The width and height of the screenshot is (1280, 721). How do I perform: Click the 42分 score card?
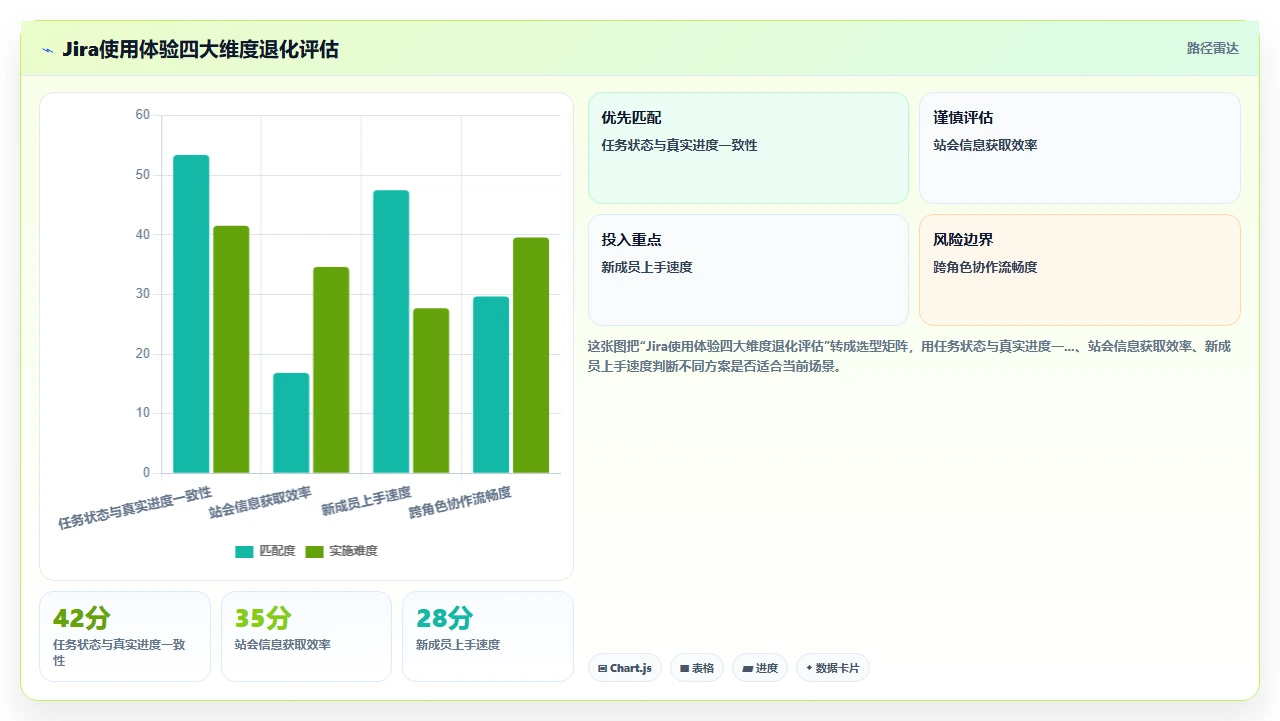[x=125, y=636]
